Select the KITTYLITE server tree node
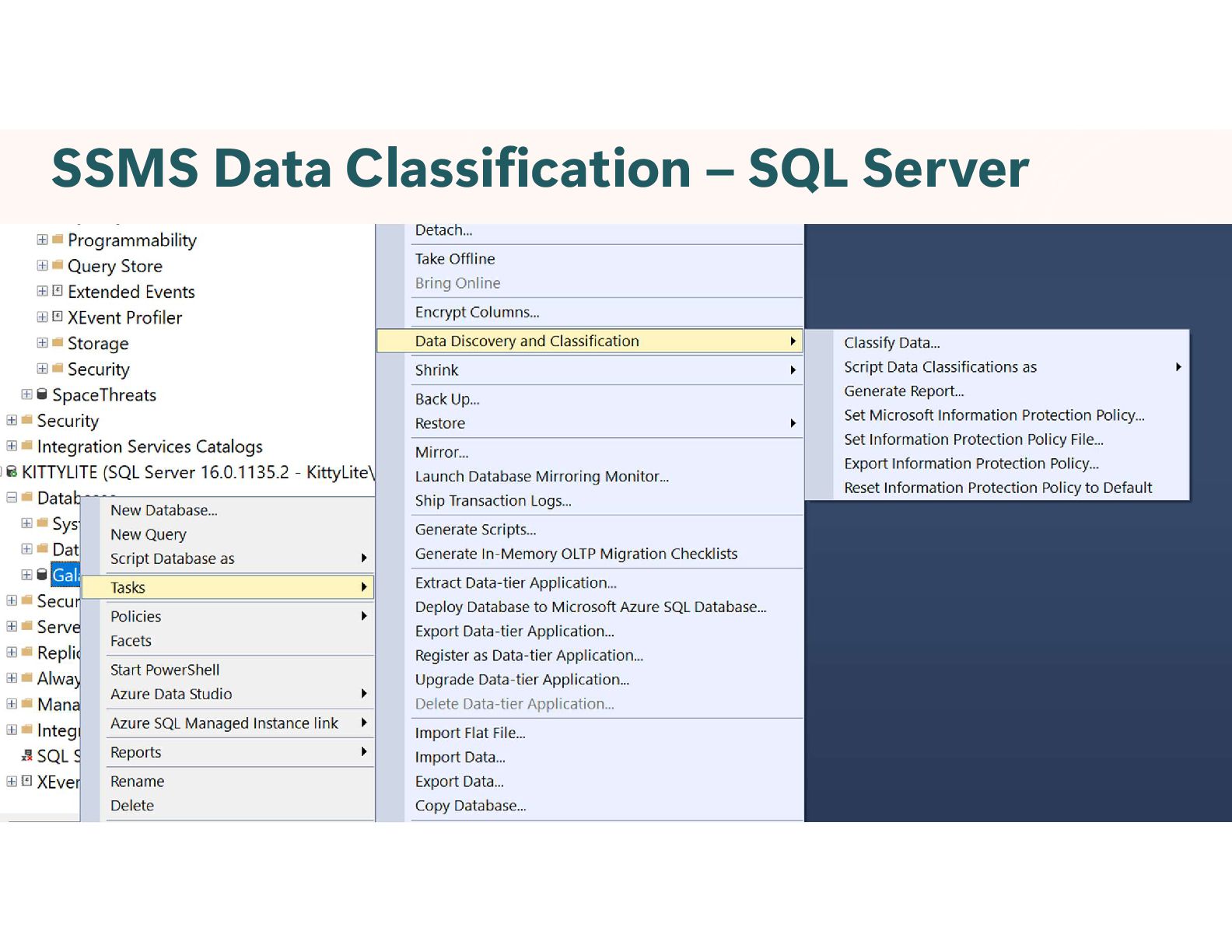This screenshot has height=952, width=1232. (198, 472)
